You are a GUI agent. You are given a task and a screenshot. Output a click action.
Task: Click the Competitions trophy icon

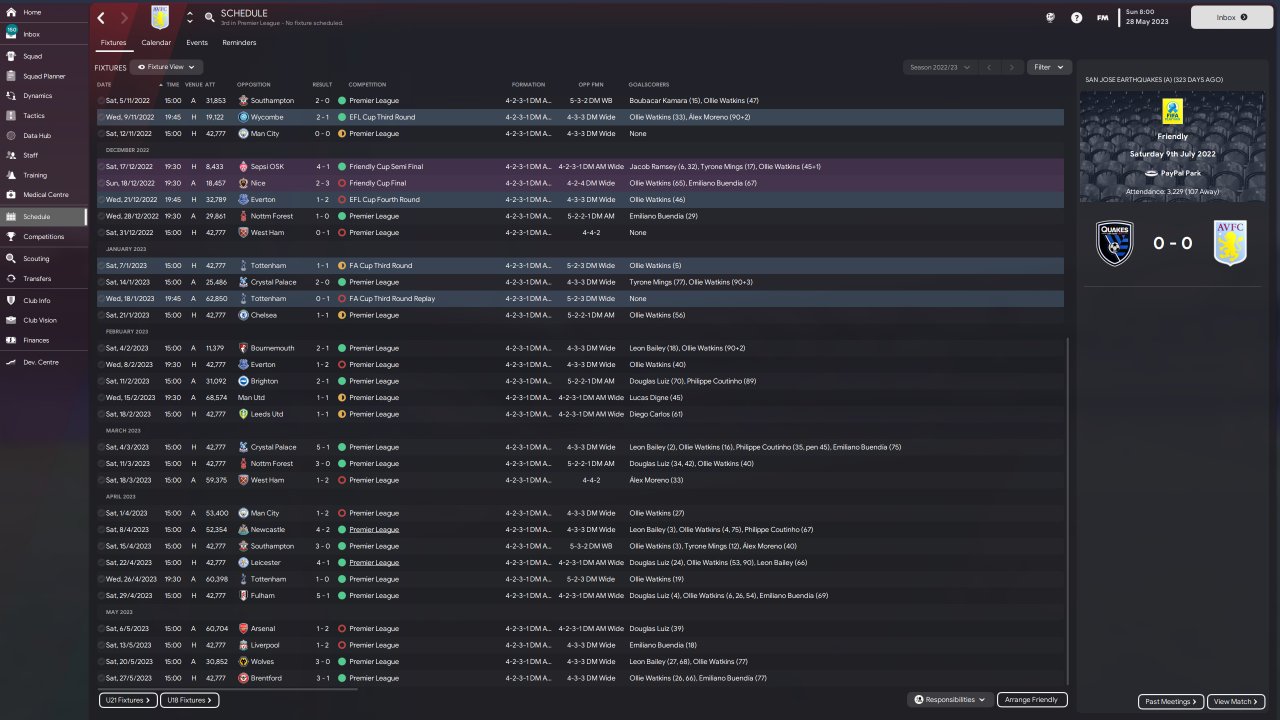tap(11, 237)
